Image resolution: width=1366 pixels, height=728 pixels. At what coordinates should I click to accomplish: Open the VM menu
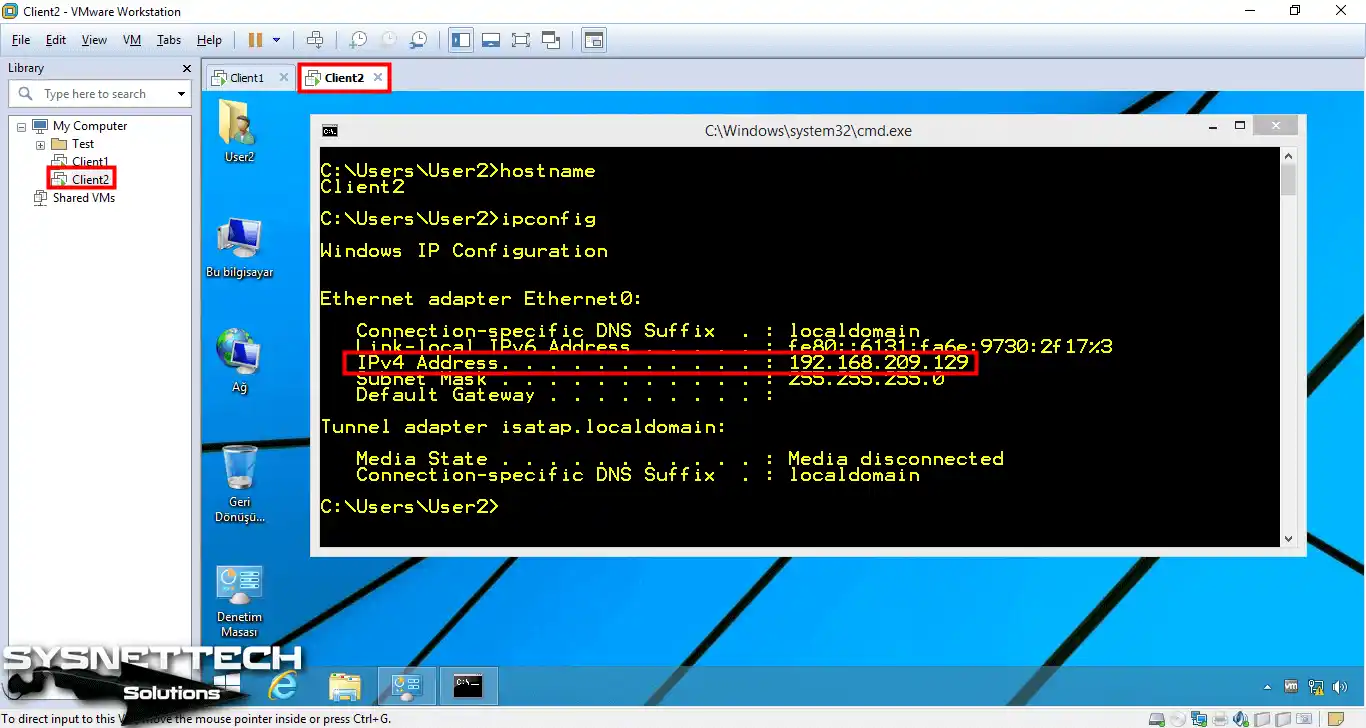point(131,40)
